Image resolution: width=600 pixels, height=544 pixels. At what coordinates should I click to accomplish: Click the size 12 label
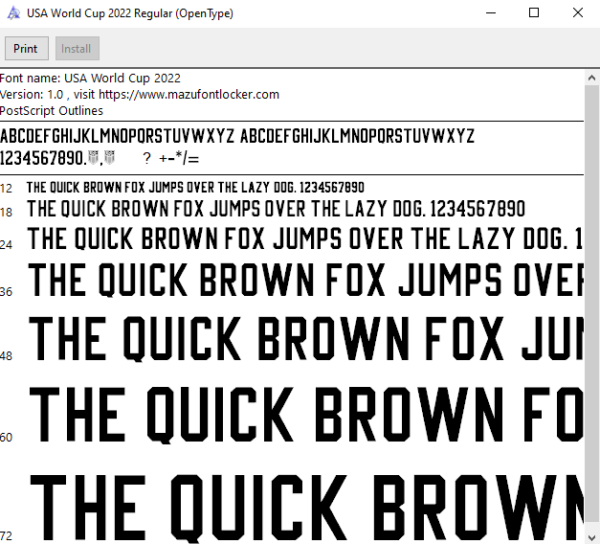[x=6, y=189]
